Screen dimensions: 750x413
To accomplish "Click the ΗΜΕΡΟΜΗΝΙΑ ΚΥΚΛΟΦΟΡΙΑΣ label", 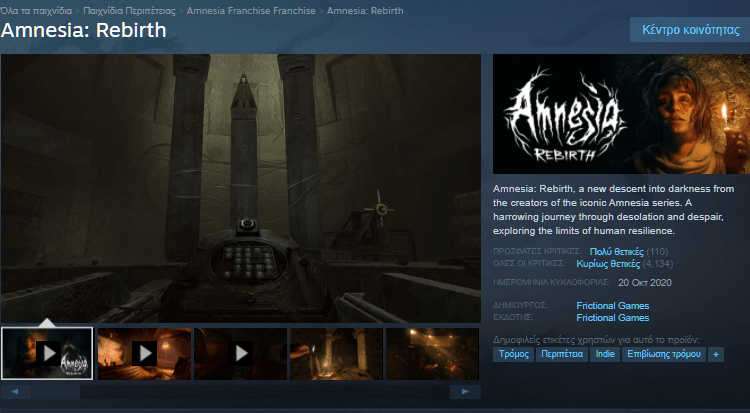I will pyautogui.click(x=551, y=282).
